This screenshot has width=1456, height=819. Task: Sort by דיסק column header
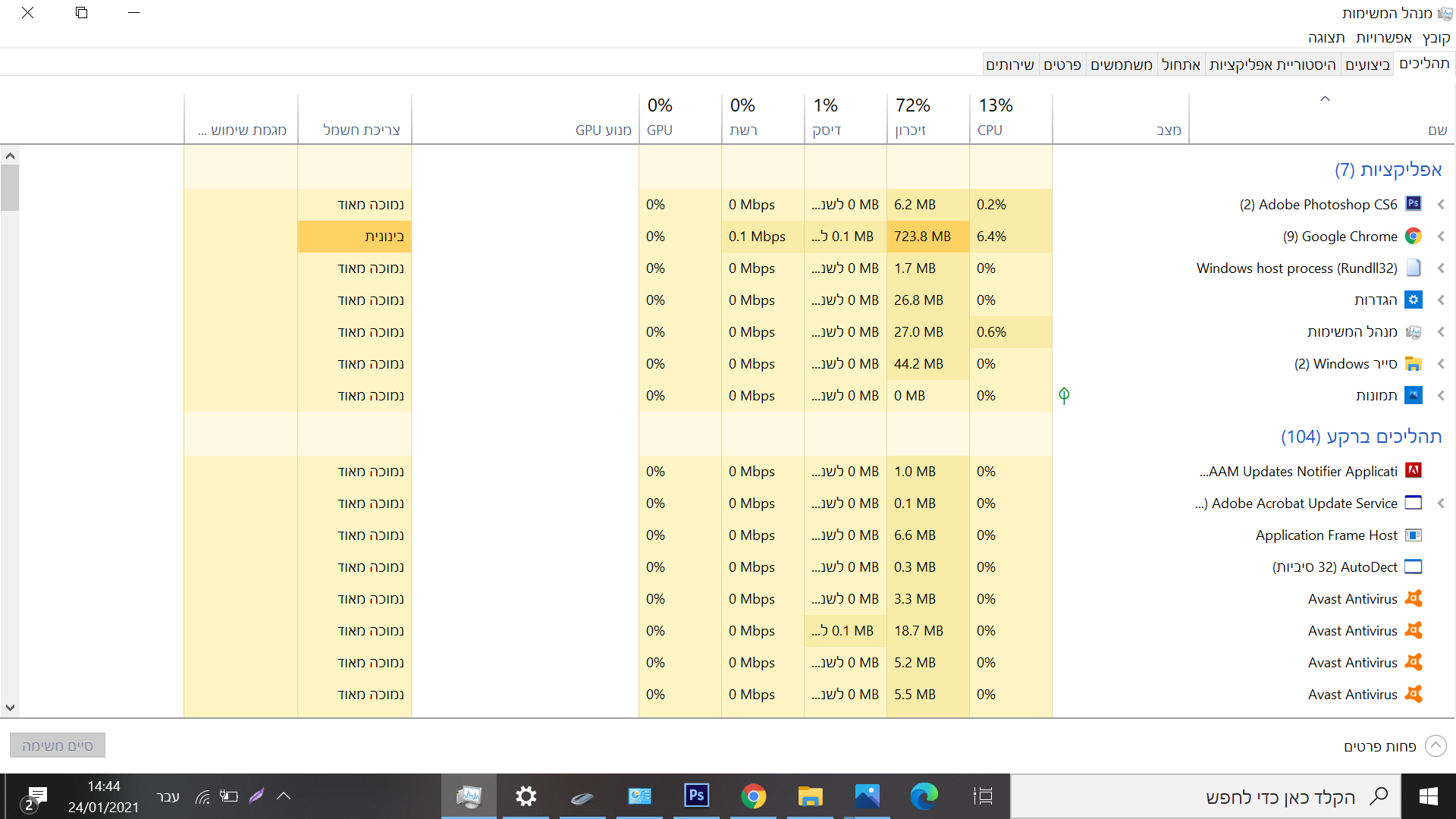click(x=846, y=118)
